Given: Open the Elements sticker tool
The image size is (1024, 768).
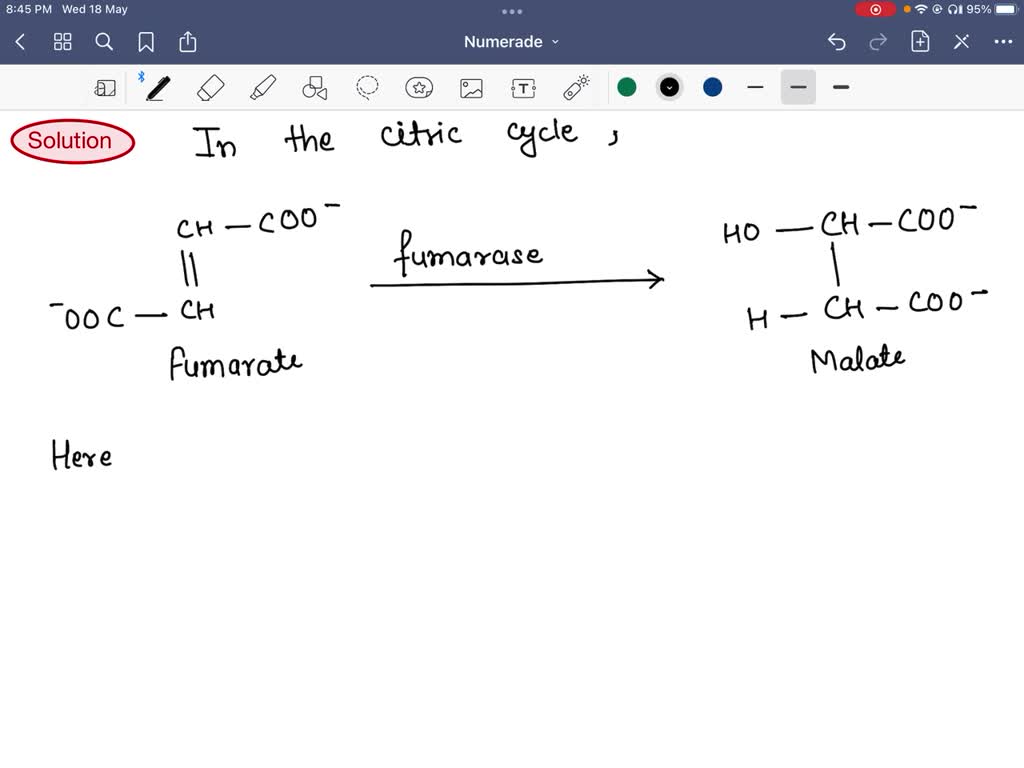Looking at the screenshot, I should tap(419, 88).
